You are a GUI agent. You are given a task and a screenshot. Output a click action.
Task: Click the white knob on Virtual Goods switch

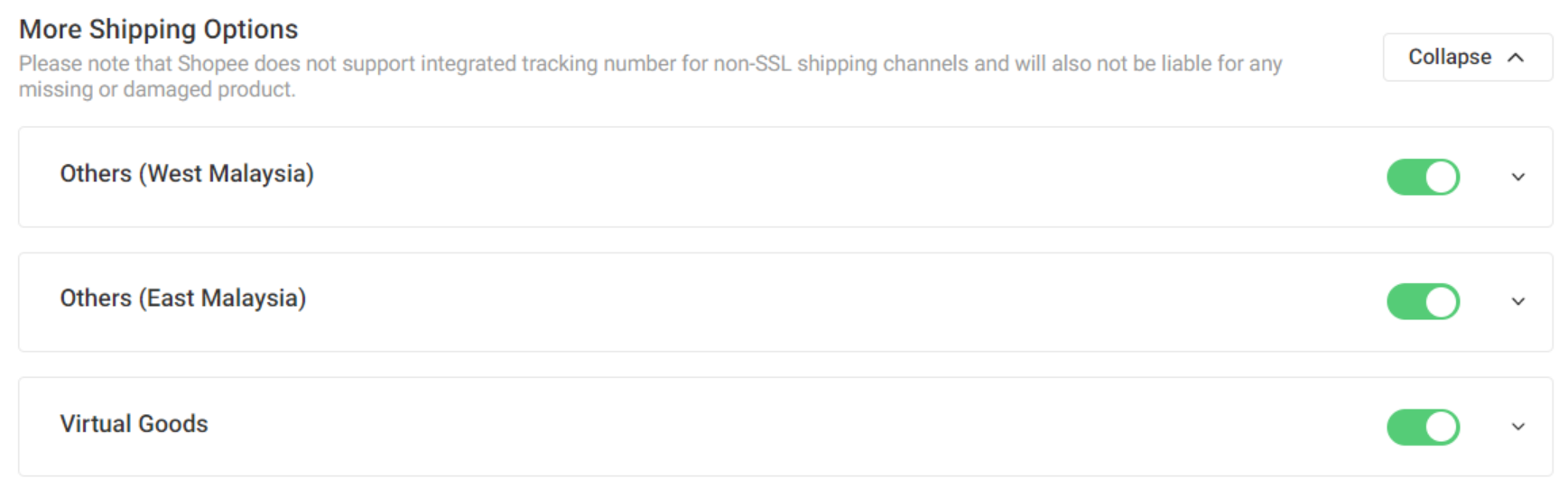point(1442,427)
